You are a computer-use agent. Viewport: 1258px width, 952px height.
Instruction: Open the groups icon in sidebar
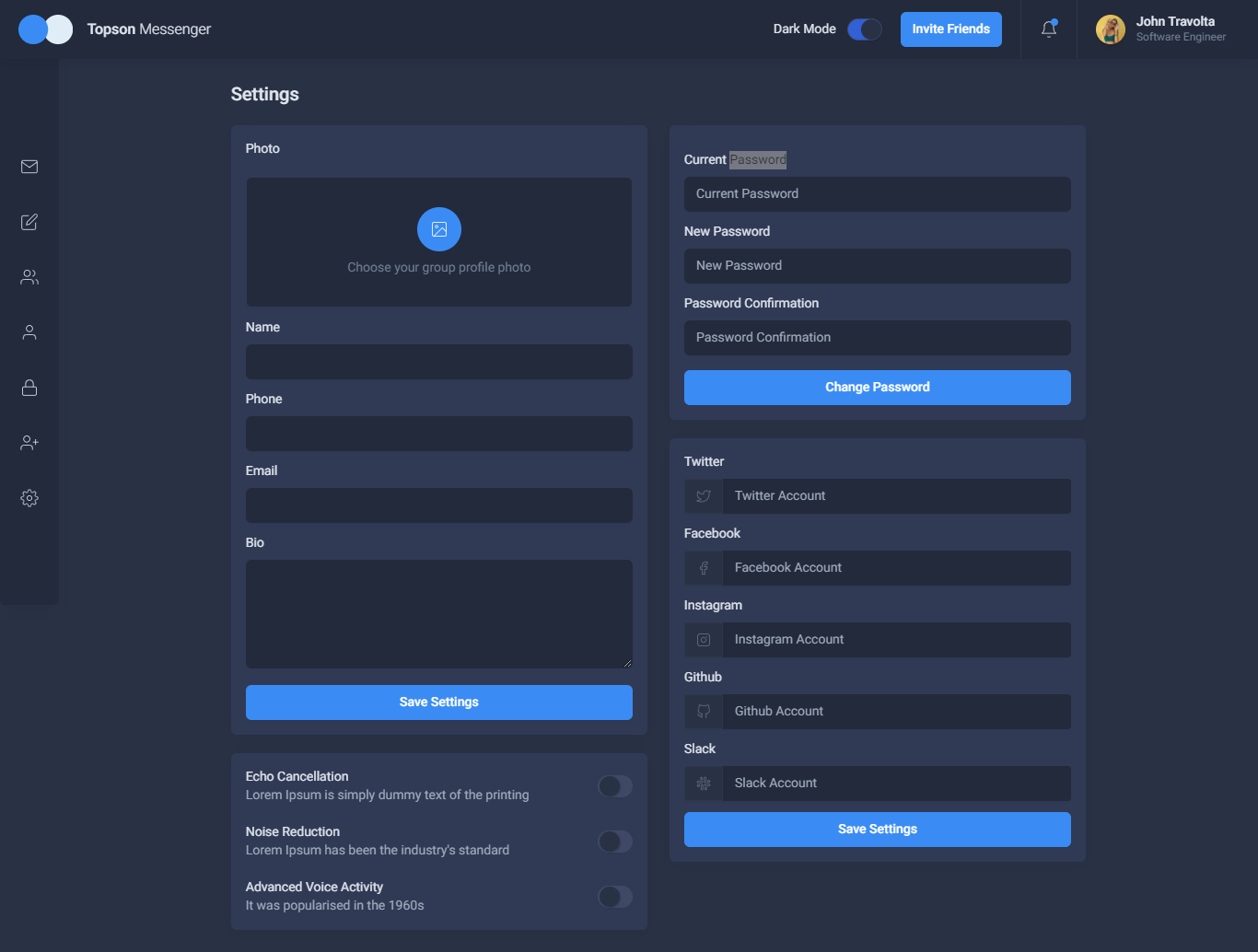[29, 277]
